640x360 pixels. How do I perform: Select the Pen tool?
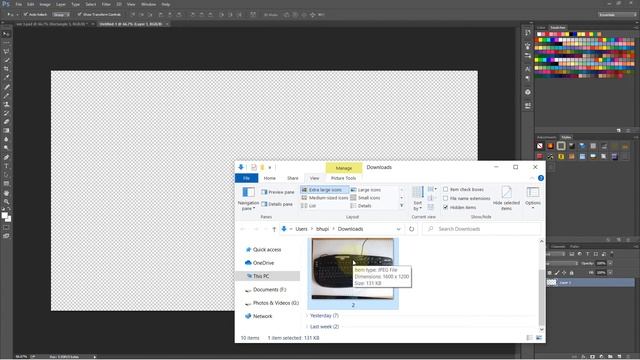[6, 157]
